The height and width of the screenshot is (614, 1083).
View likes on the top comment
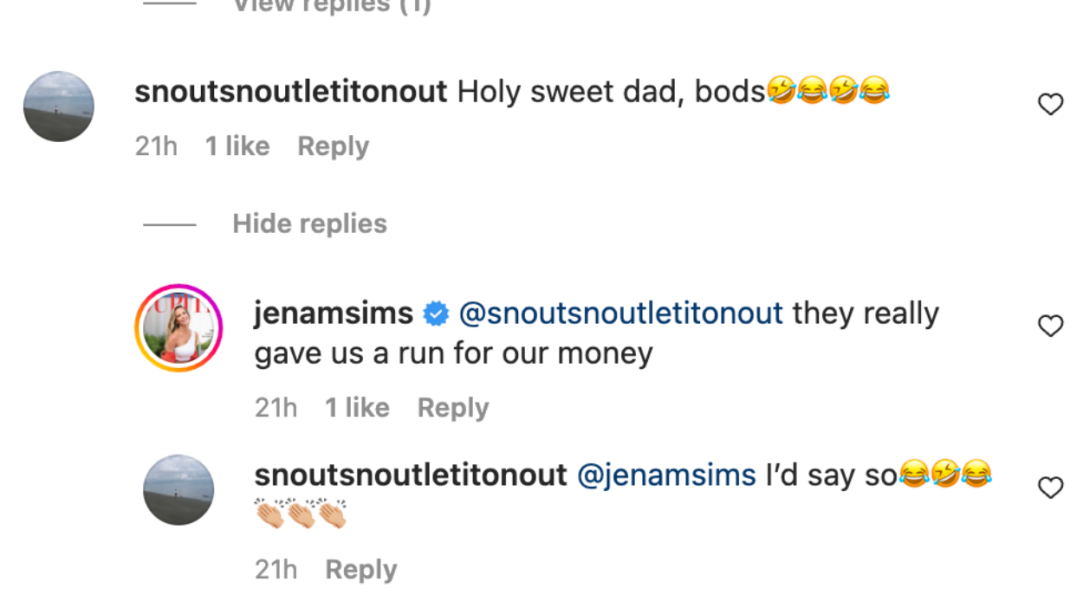coord(237,146)
